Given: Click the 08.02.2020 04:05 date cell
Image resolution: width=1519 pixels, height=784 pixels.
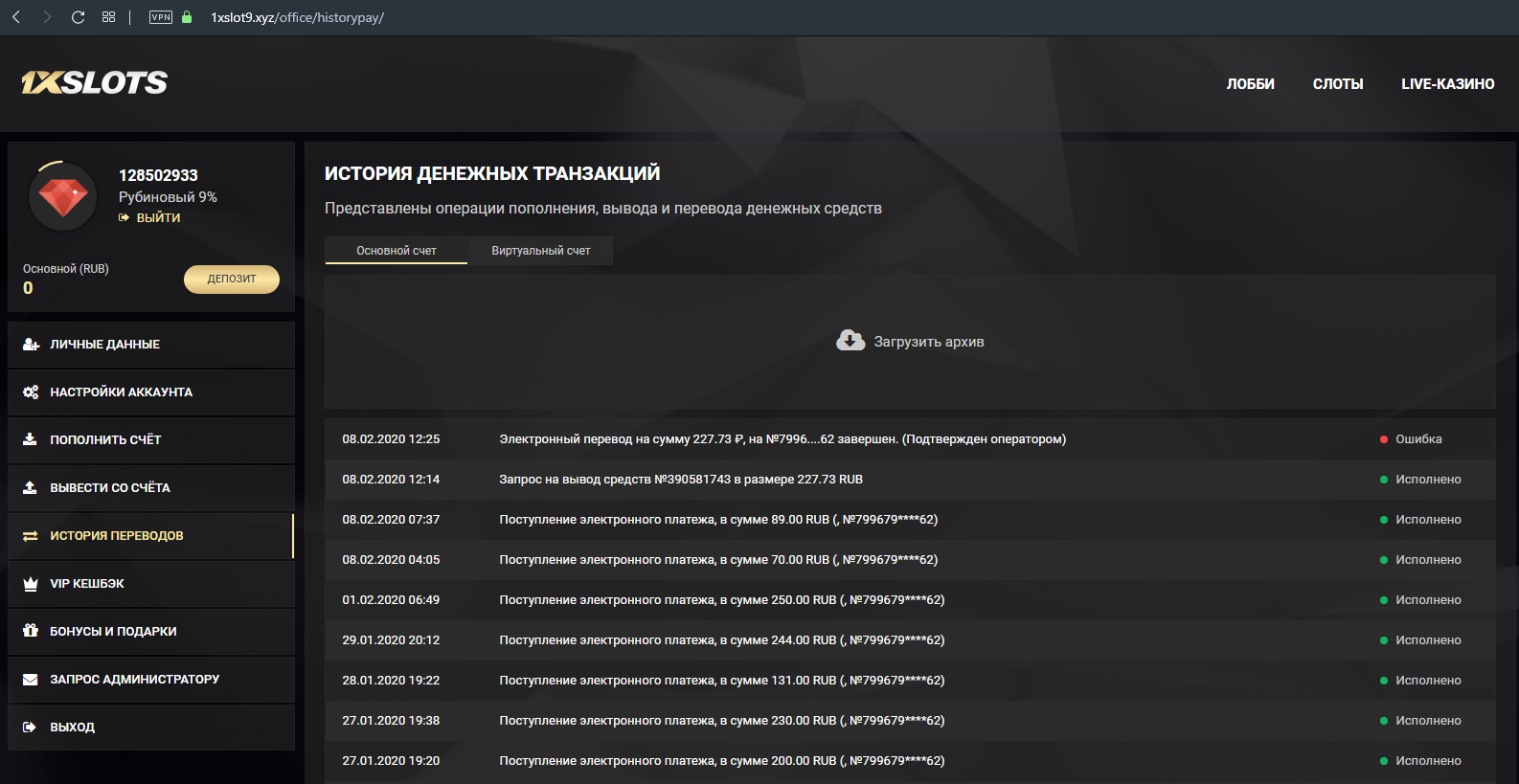Looking at the screenshot, I should coord(391,560).
